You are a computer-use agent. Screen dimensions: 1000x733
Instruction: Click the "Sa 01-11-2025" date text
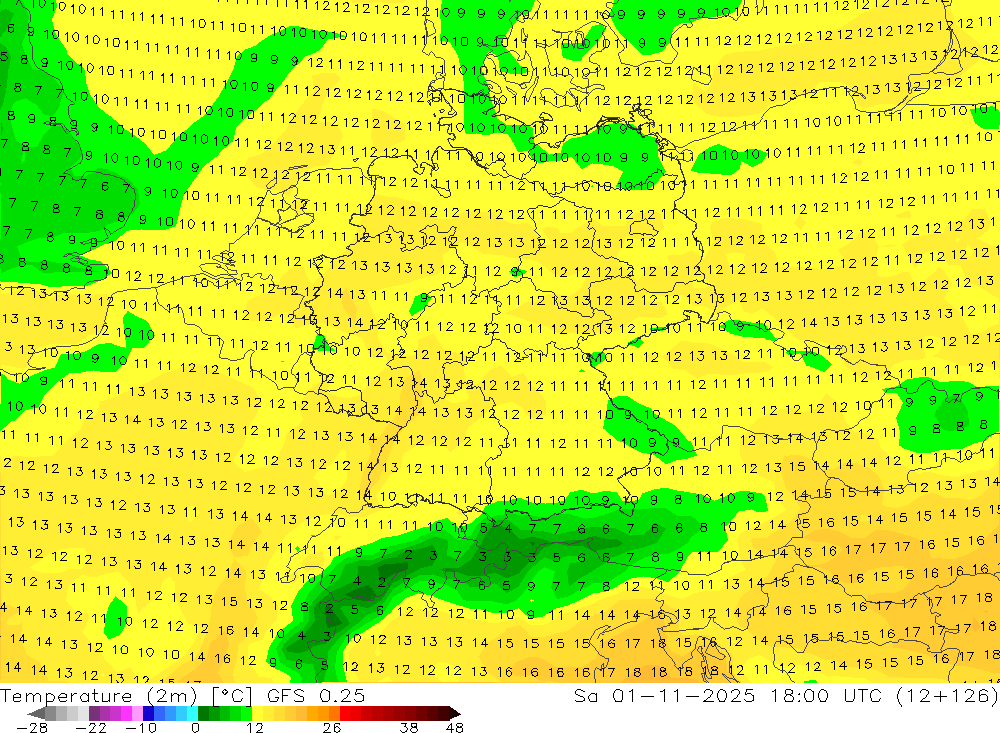pyautogui.click(x=664, y=695)
